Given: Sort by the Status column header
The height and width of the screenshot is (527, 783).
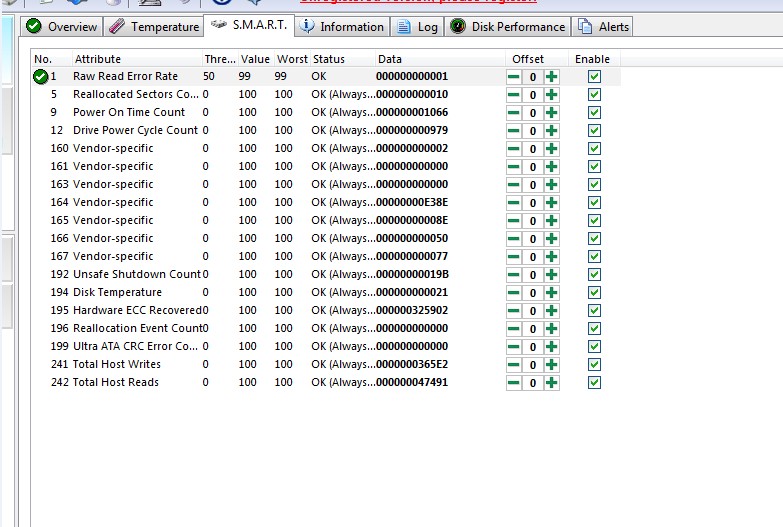Looking at the screenshot, I should click(343, 59).
